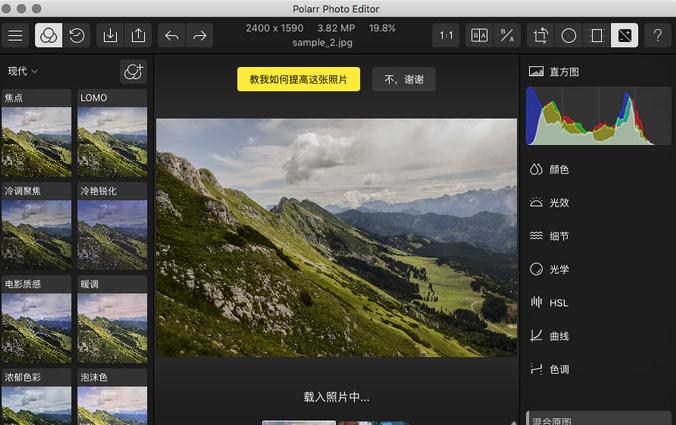Select the gradient mask tool
Viewport: 676px width, 425px height.
[597, 35]
